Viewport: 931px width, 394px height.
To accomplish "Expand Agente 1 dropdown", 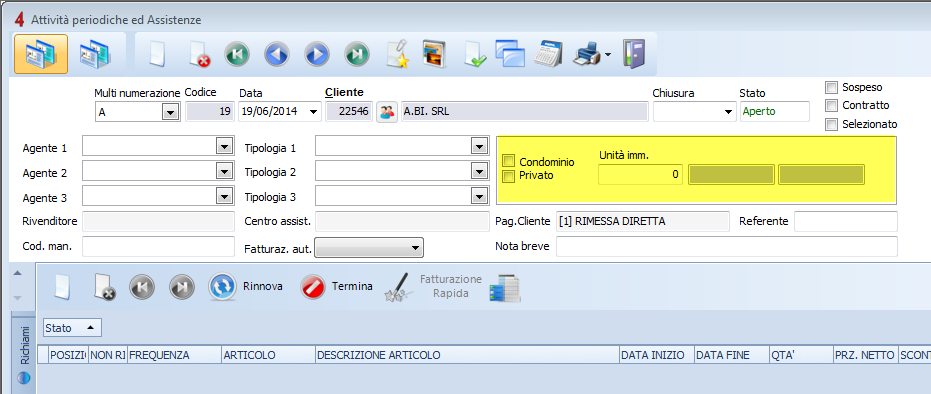I will pos(224,147).
